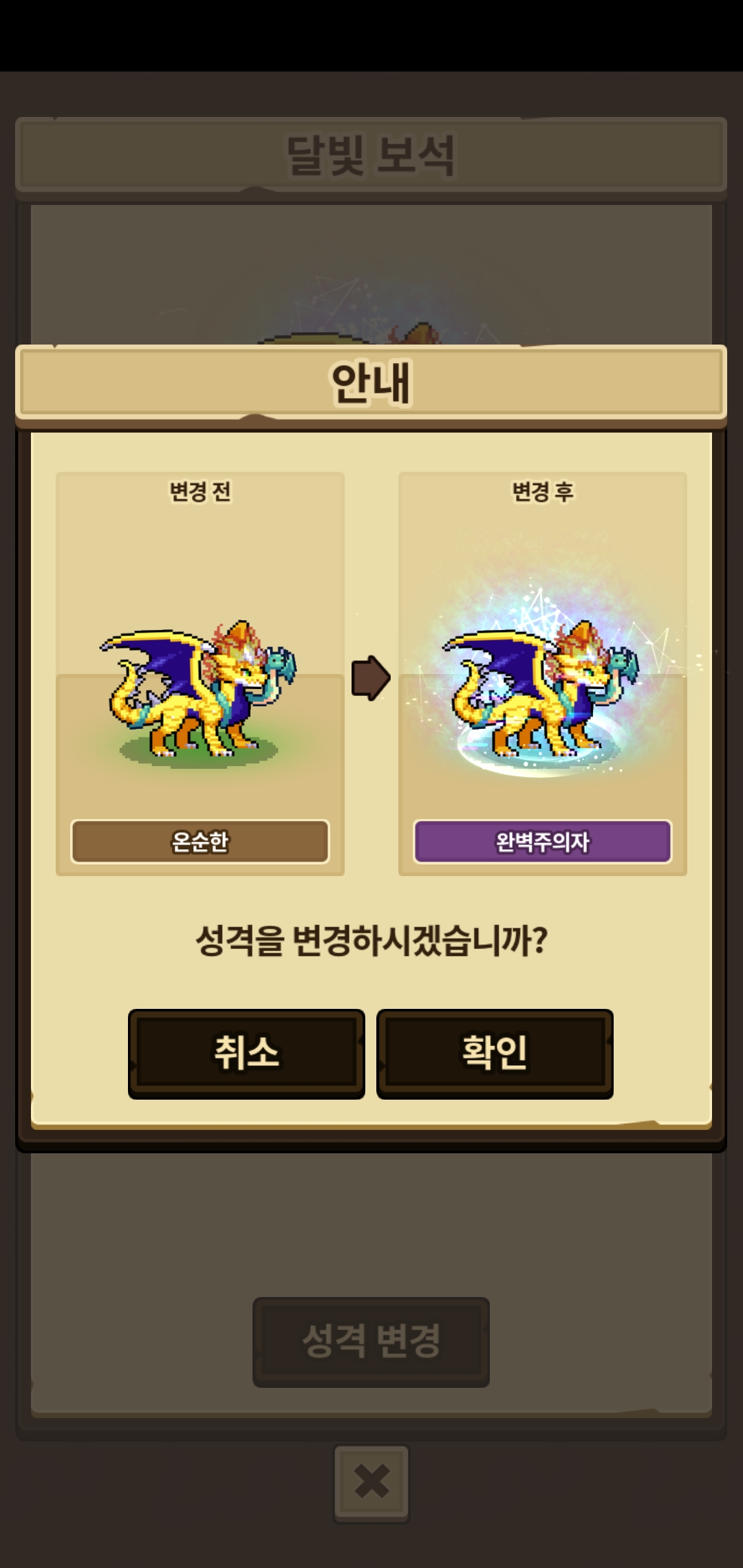Screen dimensions: 743x1568
Task: Tap the dimmed 달빛 보석 header
Action: pos(371,155)
